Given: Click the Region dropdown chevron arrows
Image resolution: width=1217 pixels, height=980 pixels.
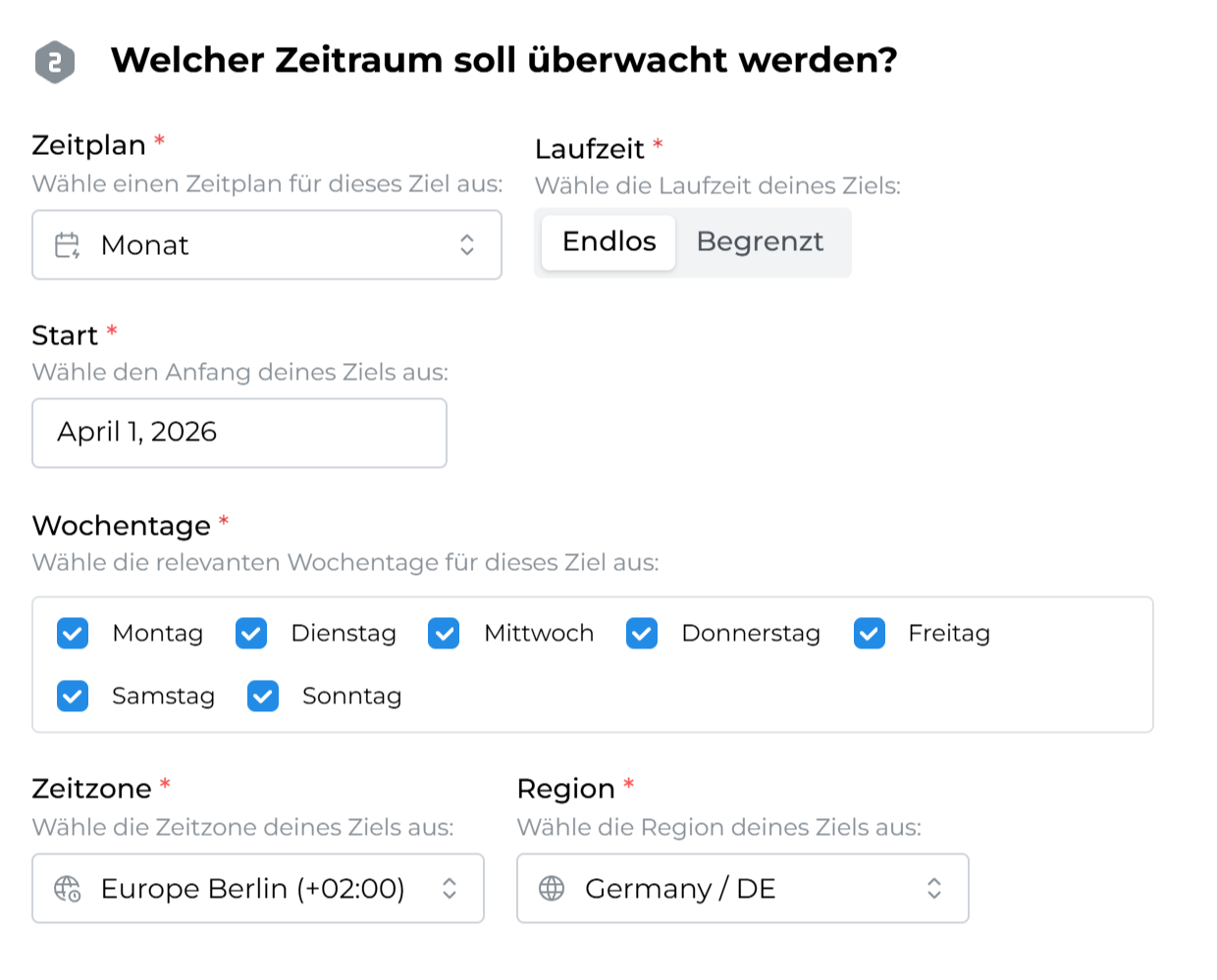Looking at the screenshot, I should pos(934,889).
